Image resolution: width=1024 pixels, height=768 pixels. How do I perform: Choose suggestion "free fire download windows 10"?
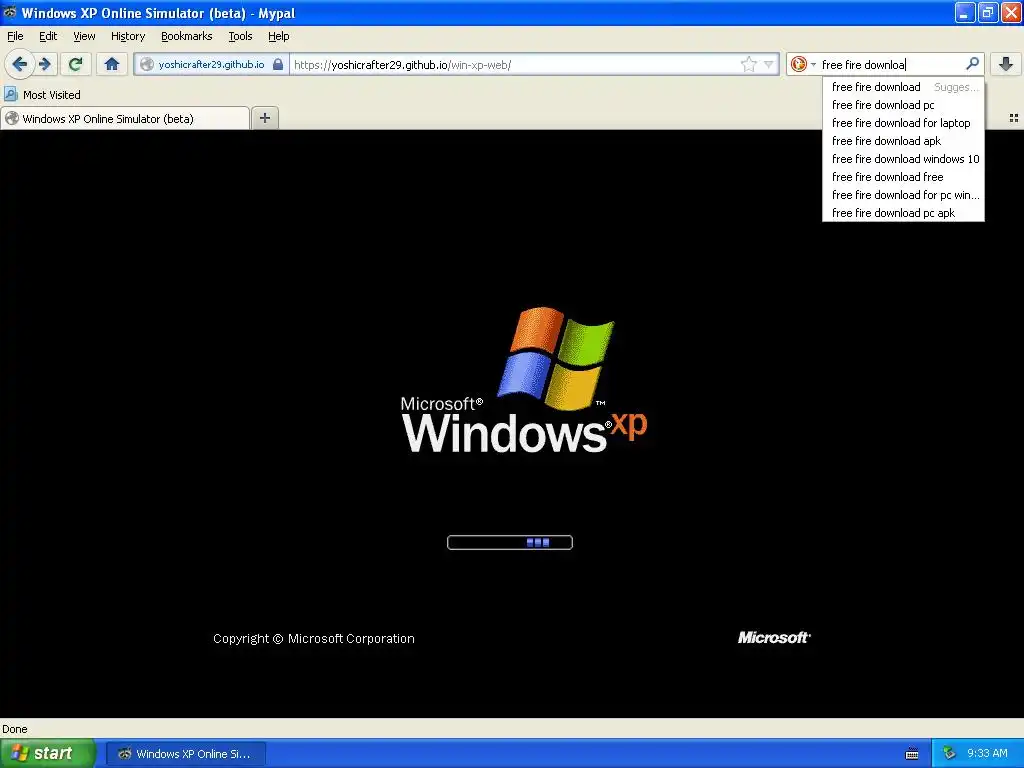pos(903,159)
